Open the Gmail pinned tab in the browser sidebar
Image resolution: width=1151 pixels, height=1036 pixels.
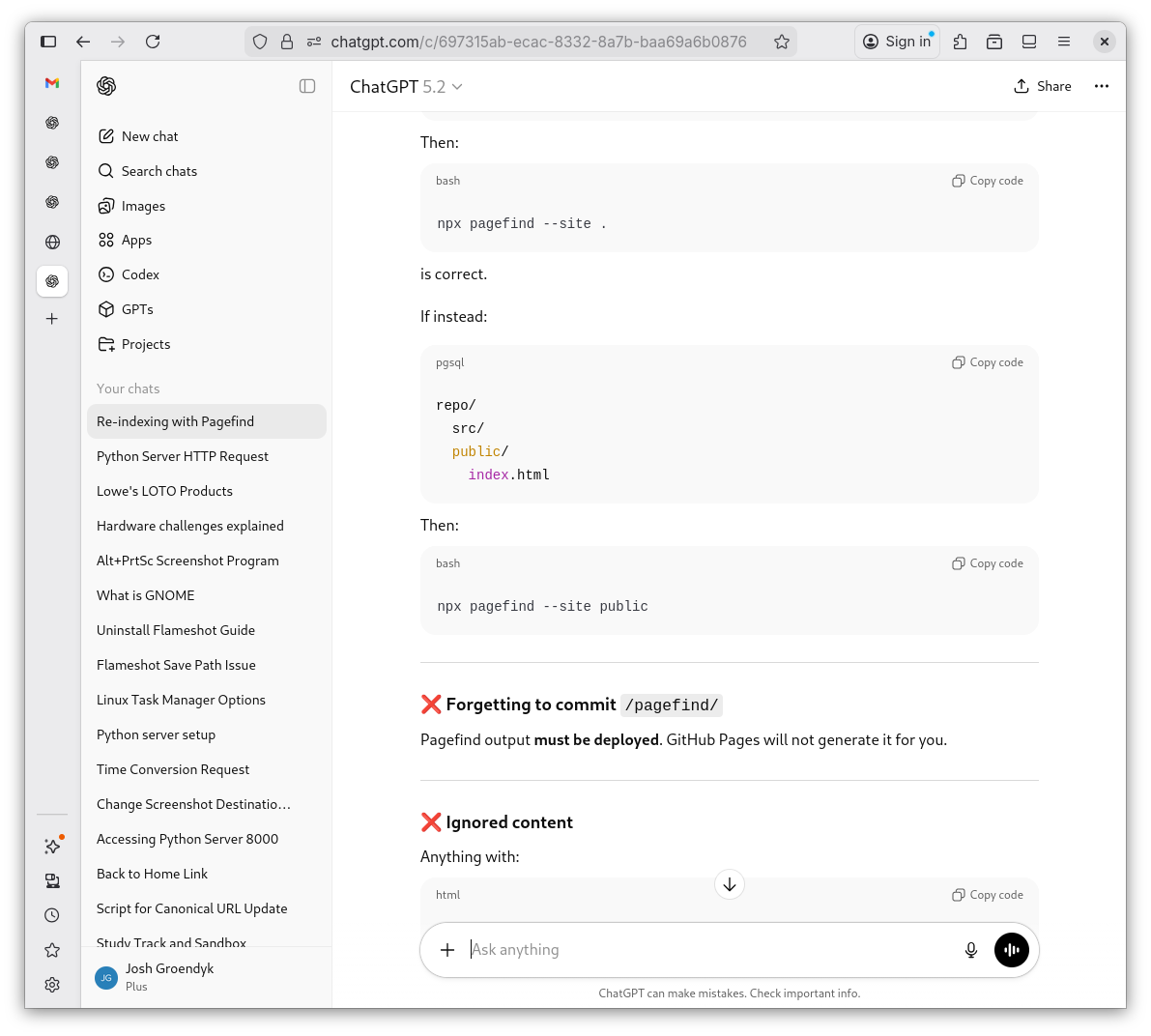51,84
